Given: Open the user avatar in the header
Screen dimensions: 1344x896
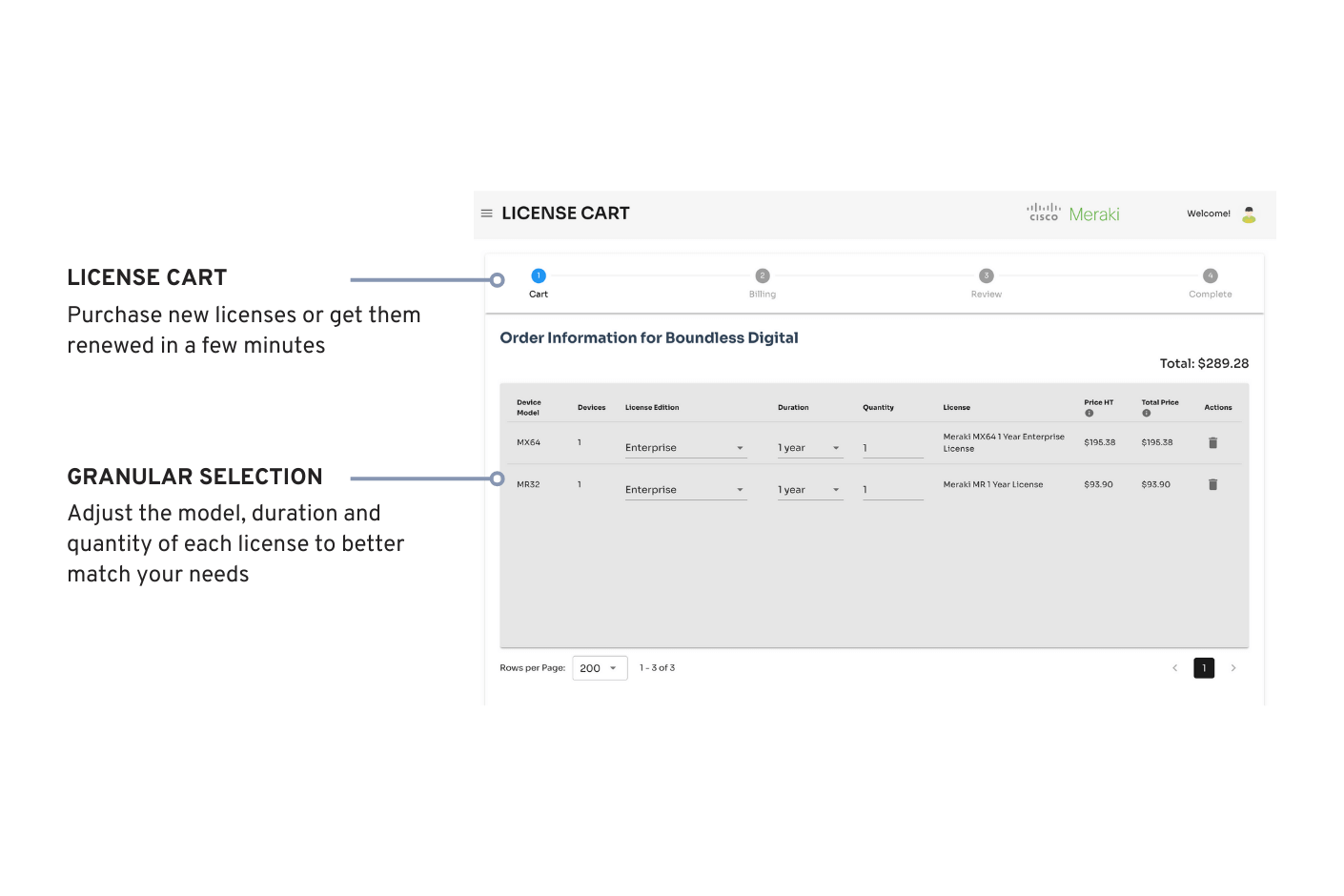Looking at the screenshot, I should point(1250,214).
